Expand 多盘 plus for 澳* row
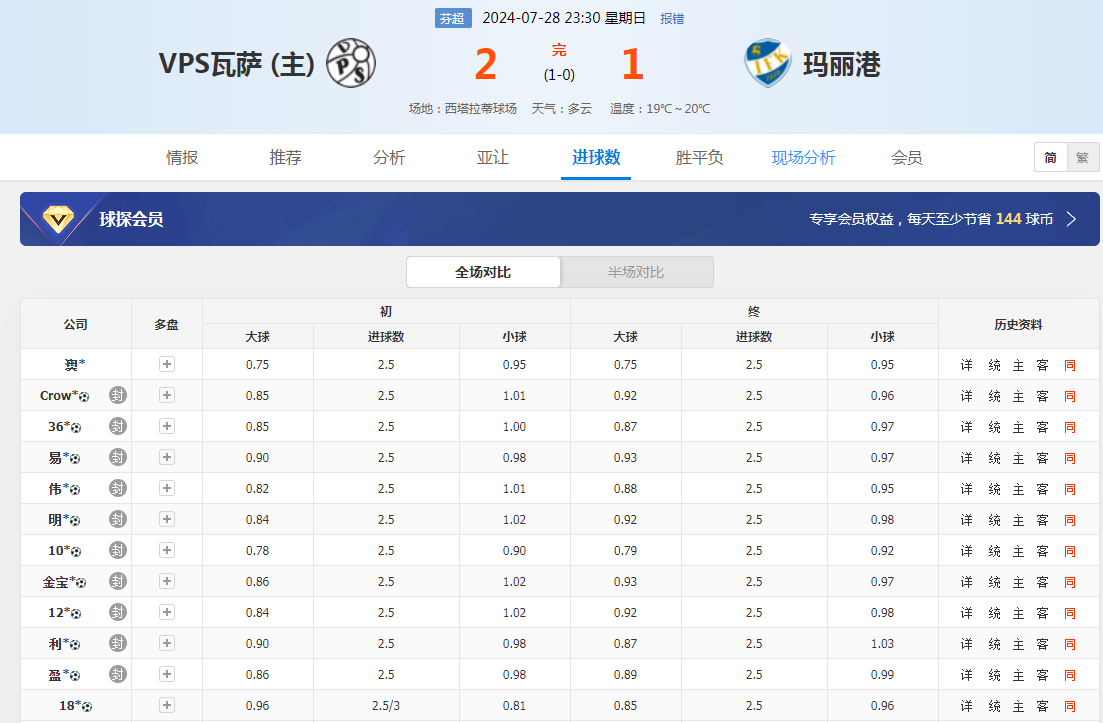Viewport: 1103px width, 723px height. (x=167, y=365)
